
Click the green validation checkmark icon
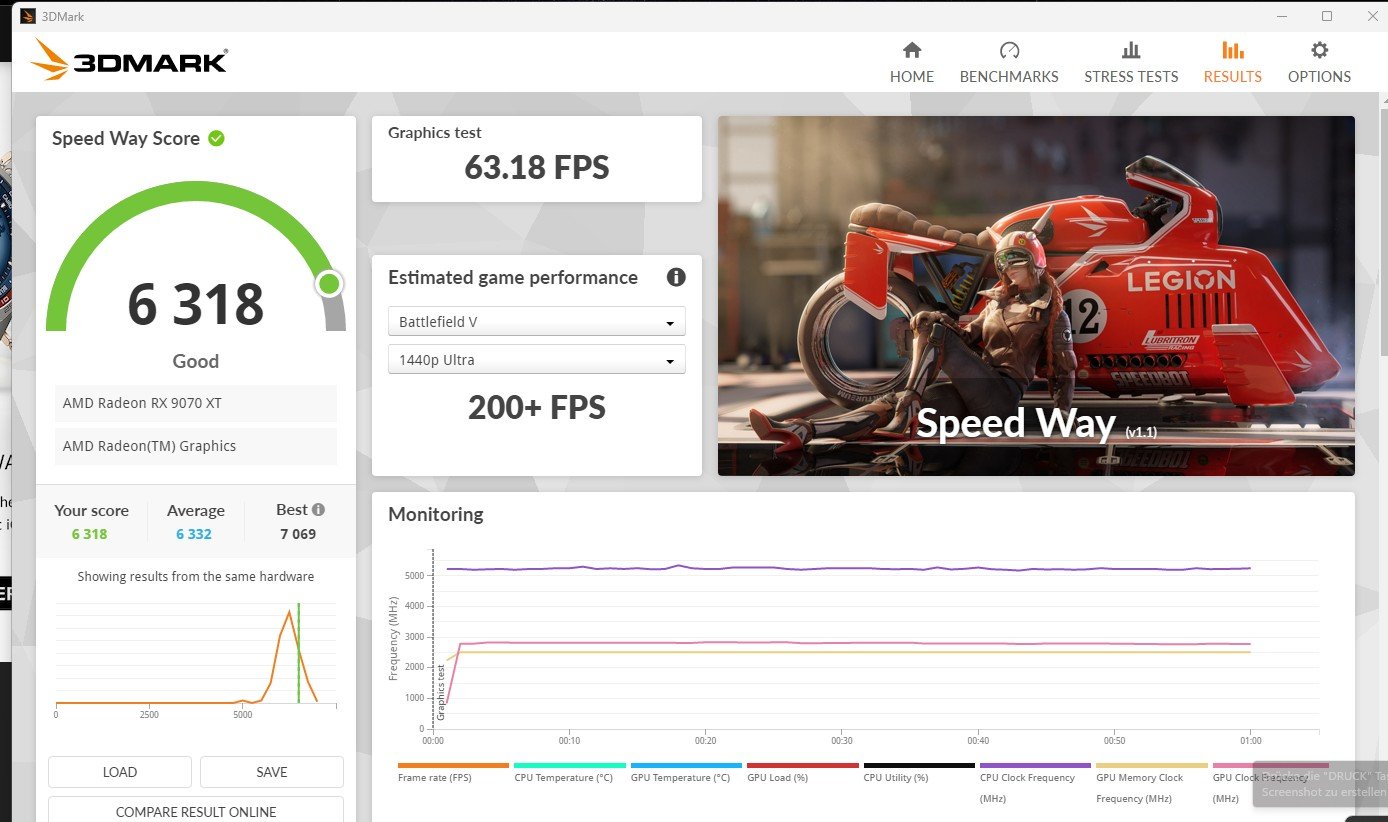pos(216,138)
